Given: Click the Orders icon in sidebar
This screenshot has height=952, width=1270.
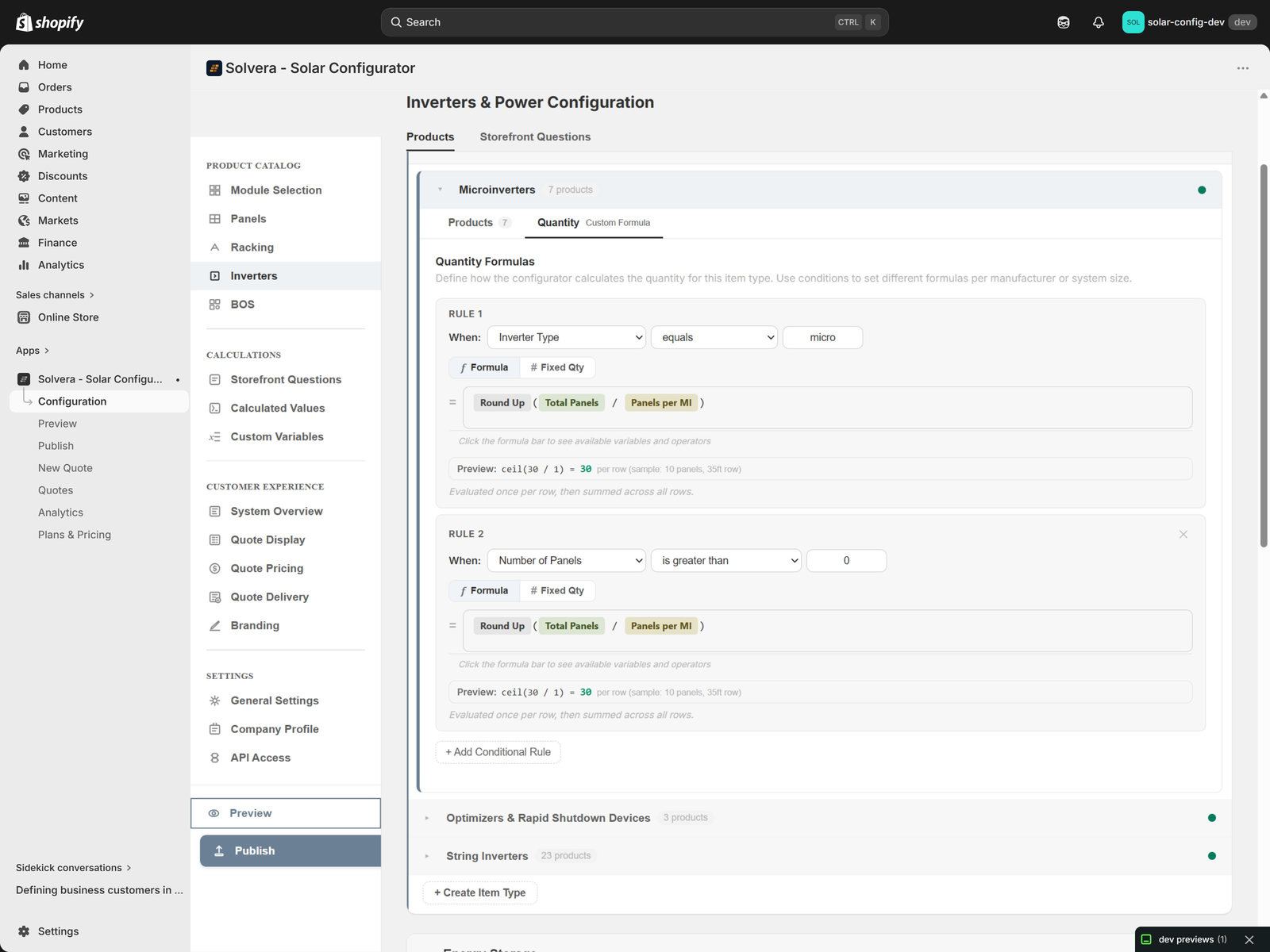Looking at the screenshot, I should (24, 87).
